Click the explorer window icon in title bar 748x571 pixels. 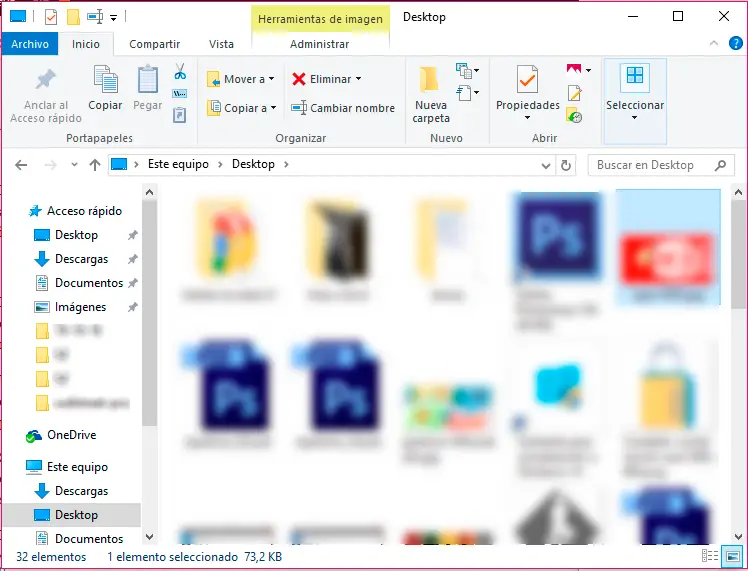click(x=18, y=17)
